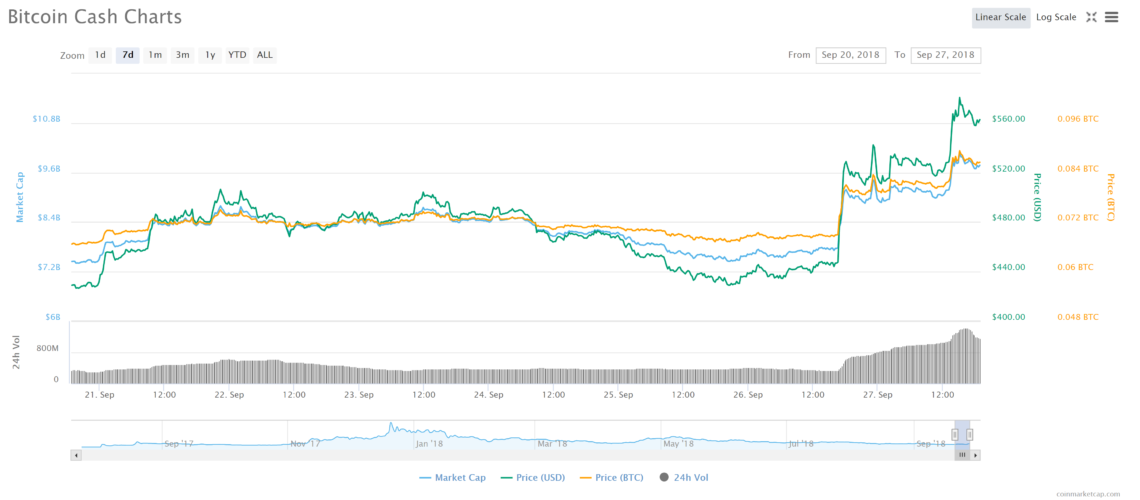
Task: Click the 0.06 BTC axis label
Action: click(1075, 267)
